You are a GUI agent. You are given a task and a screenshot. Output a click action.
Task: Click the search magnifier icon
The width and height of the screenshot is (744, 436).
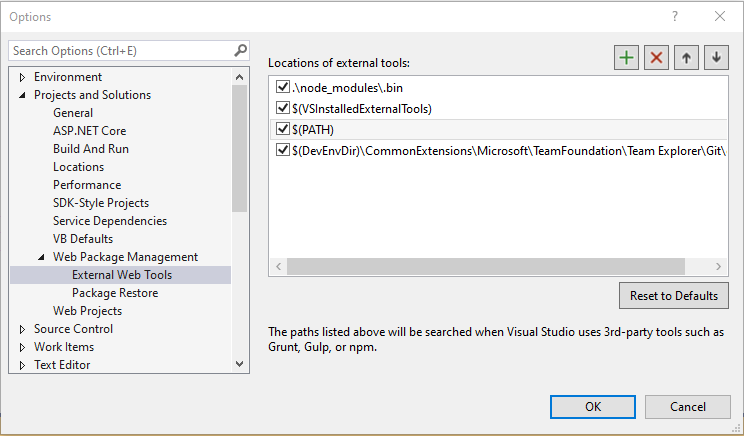[x=240, y=49]
